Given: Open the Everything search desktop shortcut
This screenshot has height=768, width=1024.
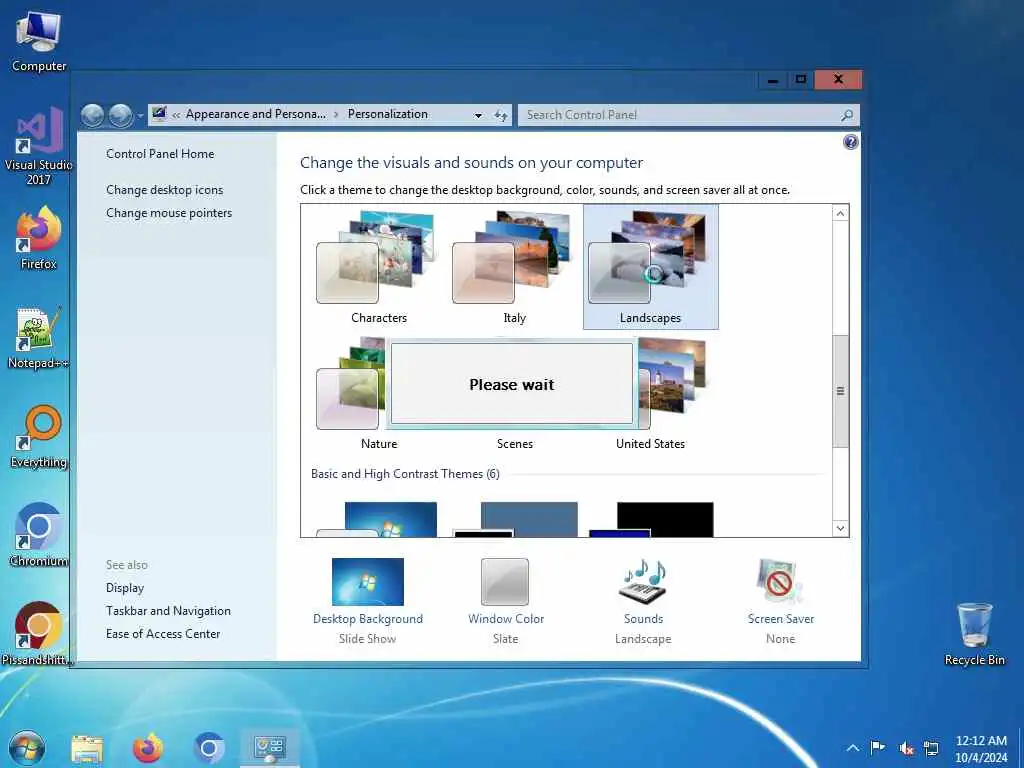Looking at the screenshot, I should 39,436.
